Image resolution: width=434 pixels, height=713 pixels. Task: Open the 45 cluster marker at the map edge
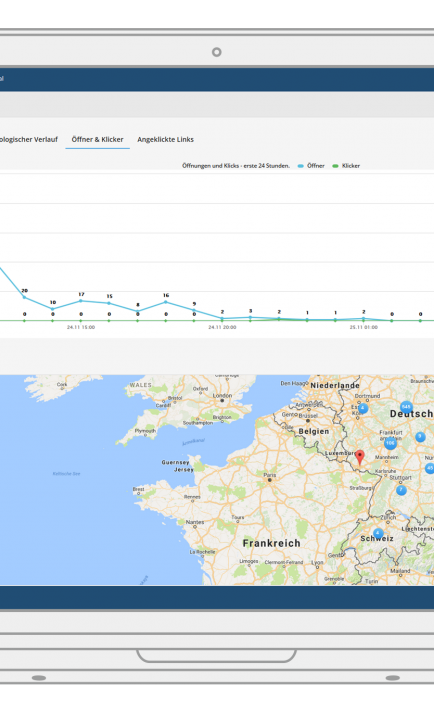tap(429, 468)
